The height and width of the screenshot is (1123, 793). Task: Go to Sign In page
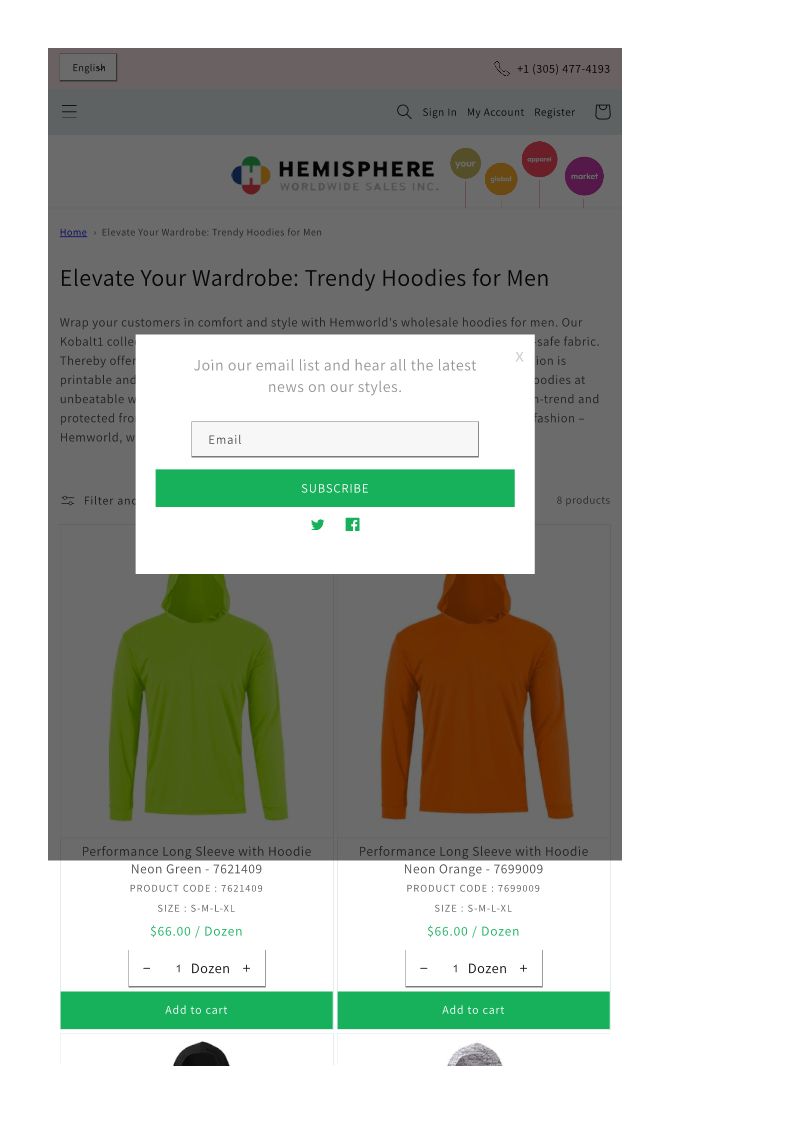[x=439, y=112]
